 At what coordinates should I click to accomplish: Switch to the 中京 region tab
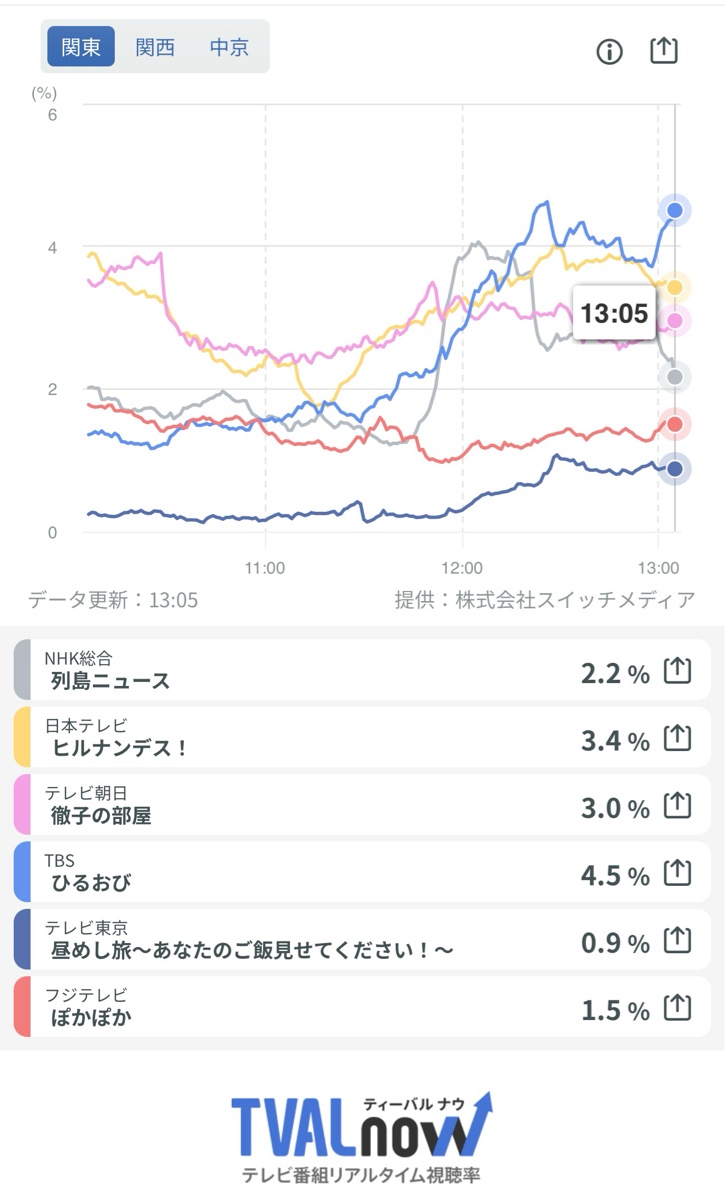pyautogui.click(x=229, y=47)
